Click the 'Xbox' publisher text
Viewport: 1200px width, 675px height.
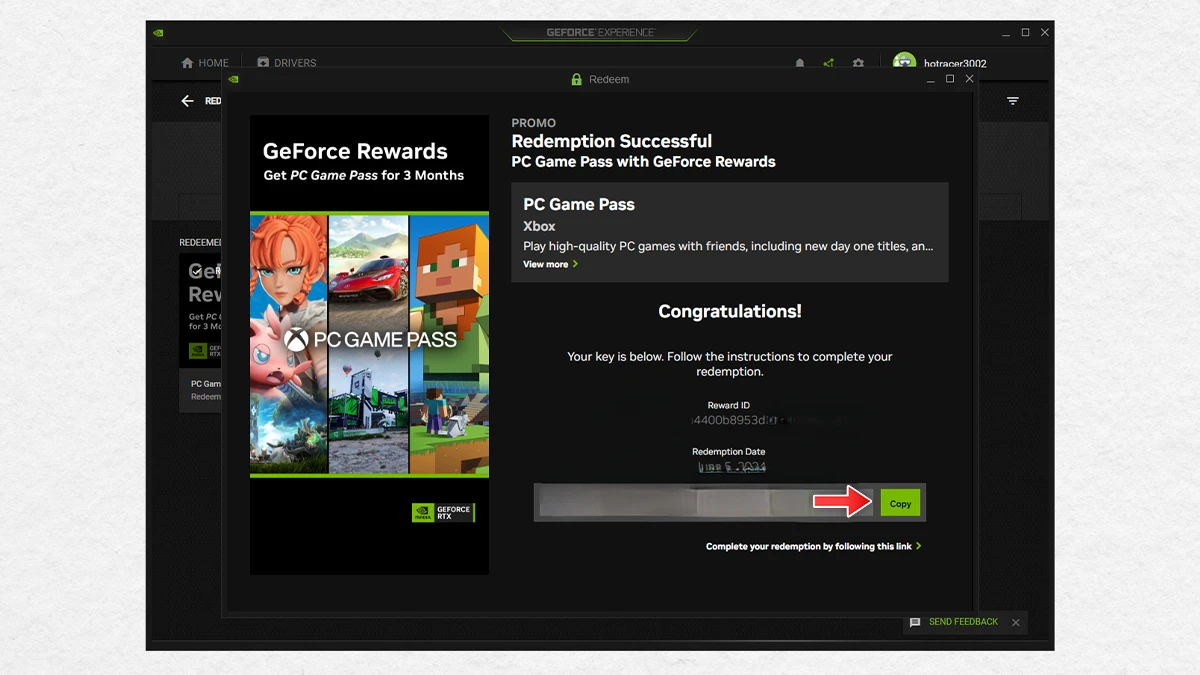point(539,227)
